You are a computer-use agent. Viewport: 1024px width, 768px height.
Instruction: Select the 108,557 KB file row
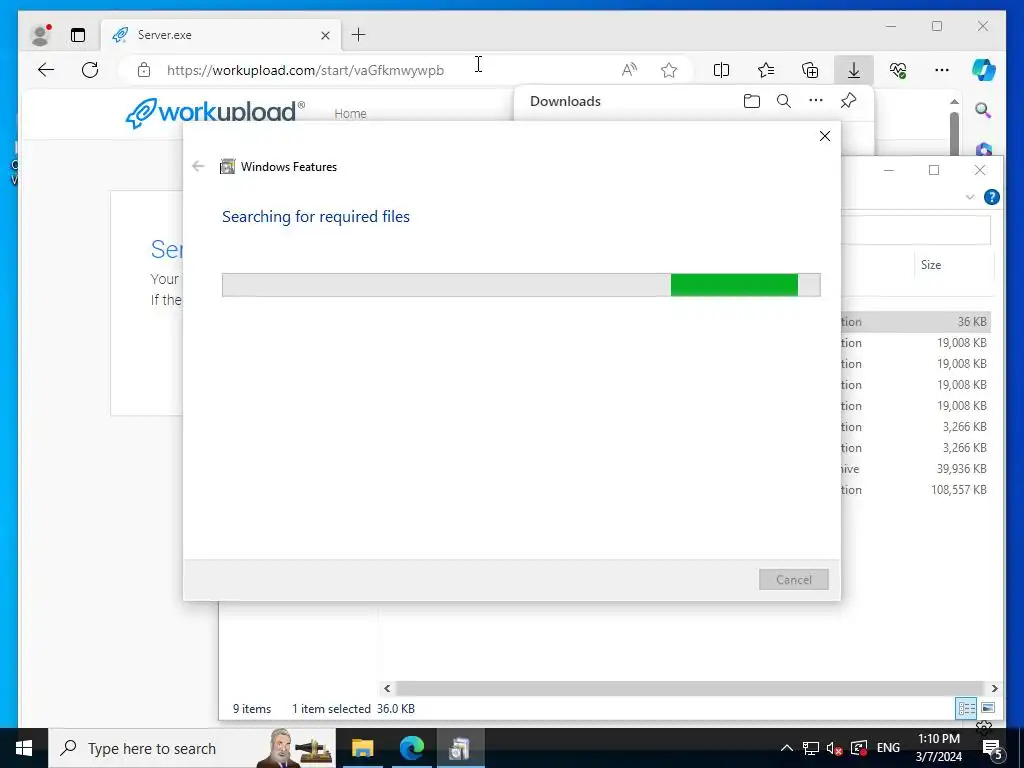tap(916, 490)
